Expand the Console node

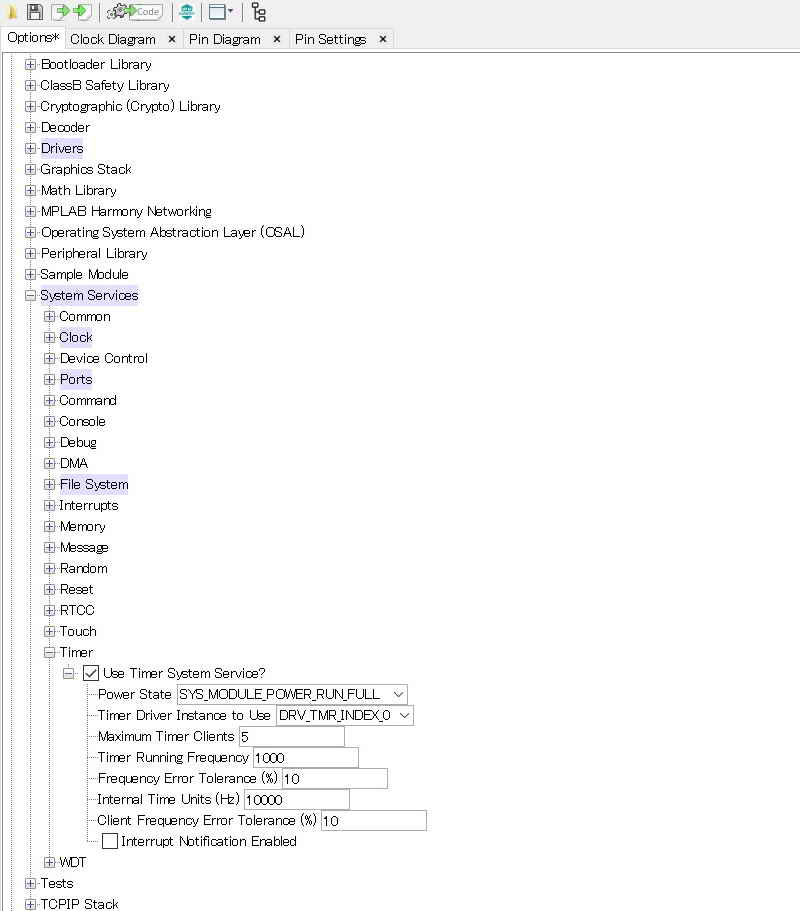(49, 421)
